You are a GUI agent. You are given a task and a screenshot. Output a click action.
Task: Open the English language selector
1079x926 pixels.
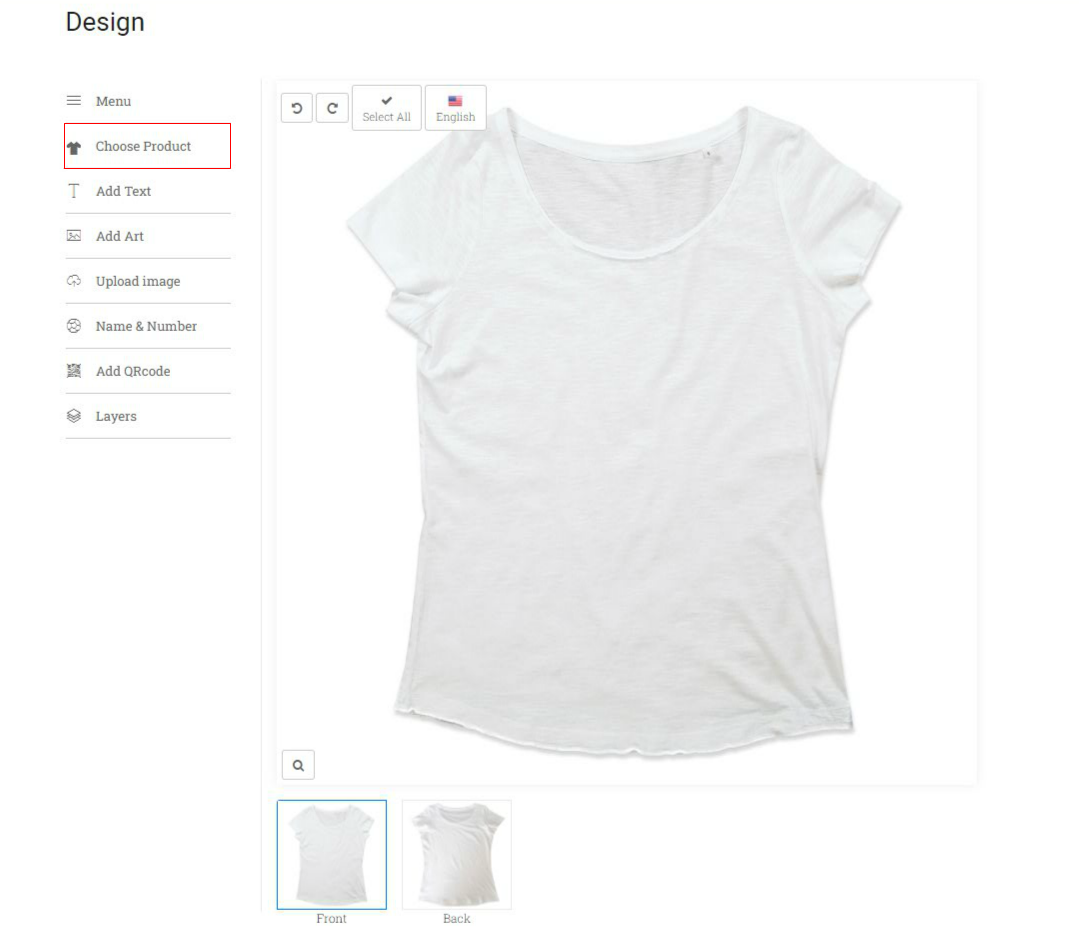(456, 108)
